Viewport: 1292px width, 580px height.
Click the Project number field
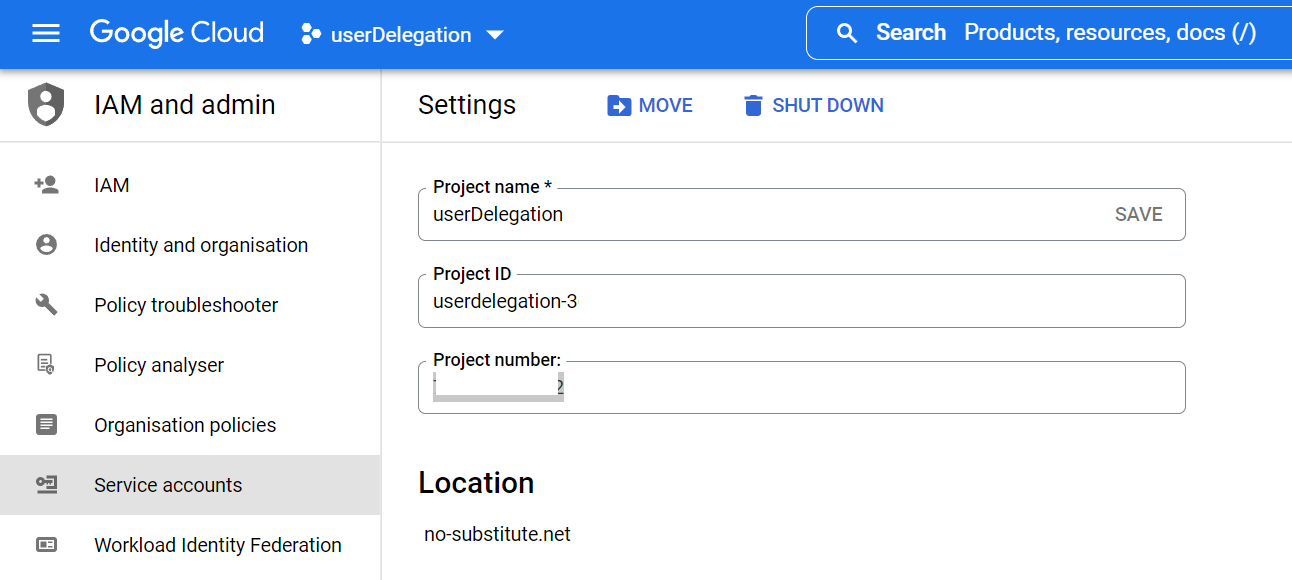coord(801,387)
